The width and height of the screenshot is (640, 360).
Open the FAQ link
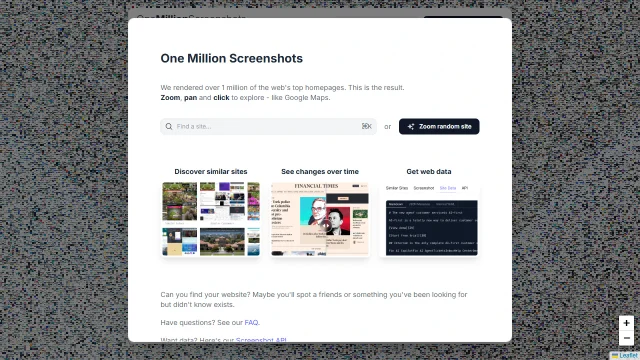[x=251, y=322]
